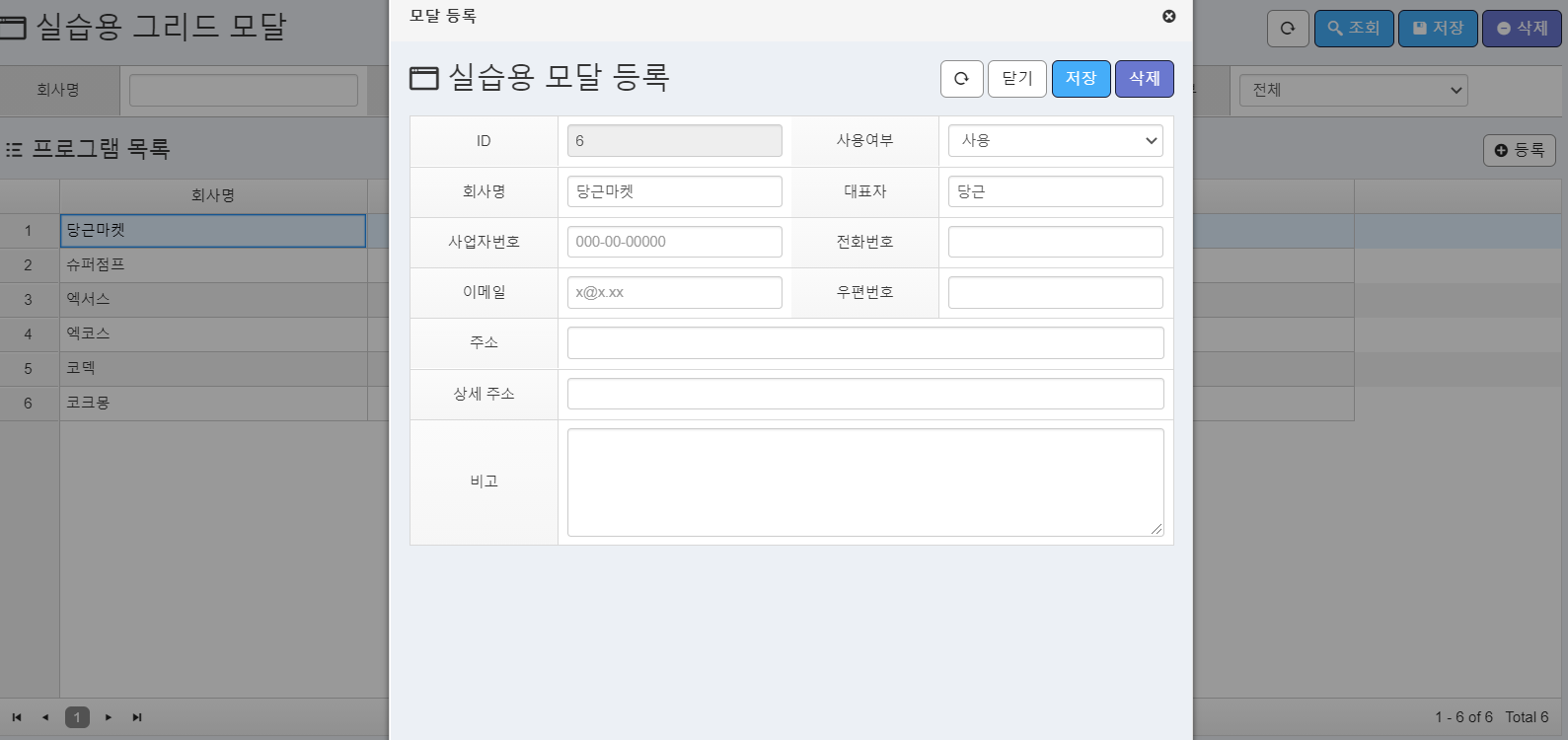This screenshot has width=1568, height=740.
Task: Click the 상세 주소 input field
Action: coord(865,393)
